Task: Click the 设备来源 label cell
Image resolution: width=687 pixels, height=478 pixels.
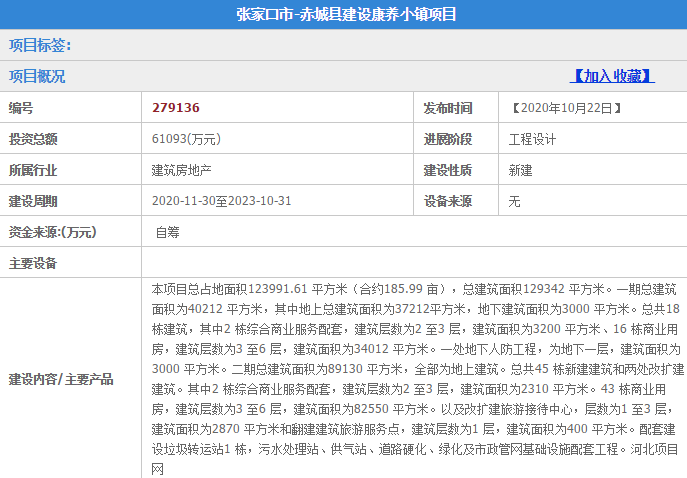Action: [447, 200]
